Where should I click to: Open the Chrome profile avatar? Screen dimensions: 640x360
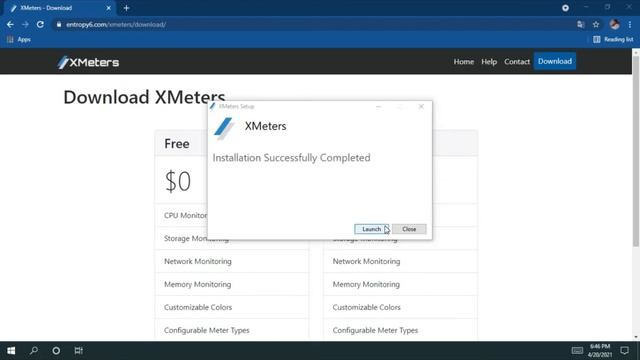[x=614, y=24]
